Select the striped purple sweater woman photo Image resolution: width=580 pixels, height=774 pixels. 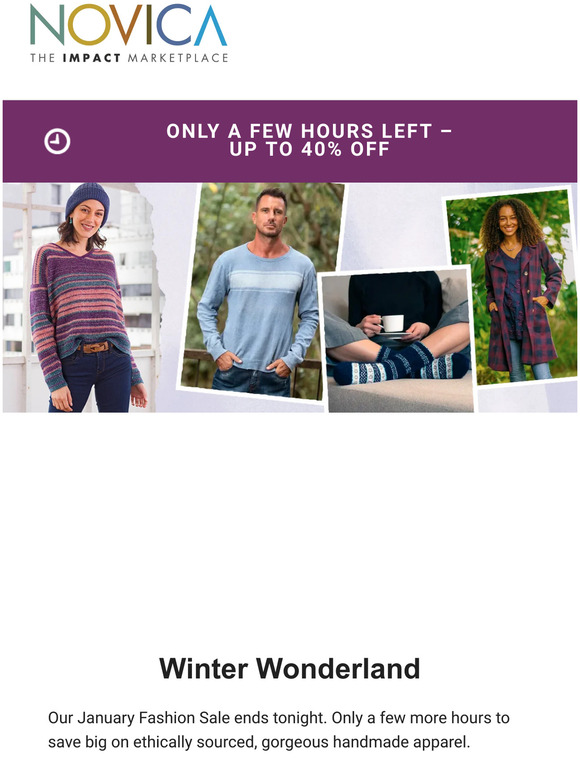[x=82, y=298]
